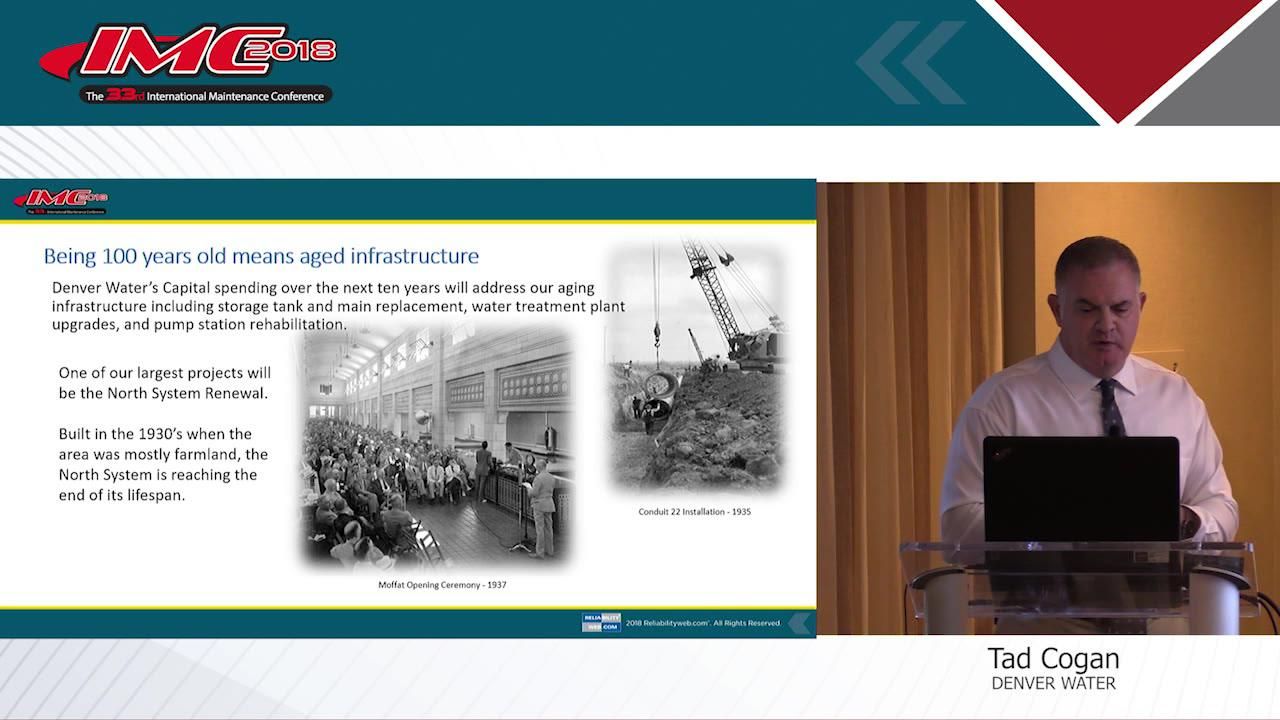Image resolution: width=1280 pixels, height=720 pixels.
Task: Click the 'DENVER WATER' organization label
Action: point(1053,684)
